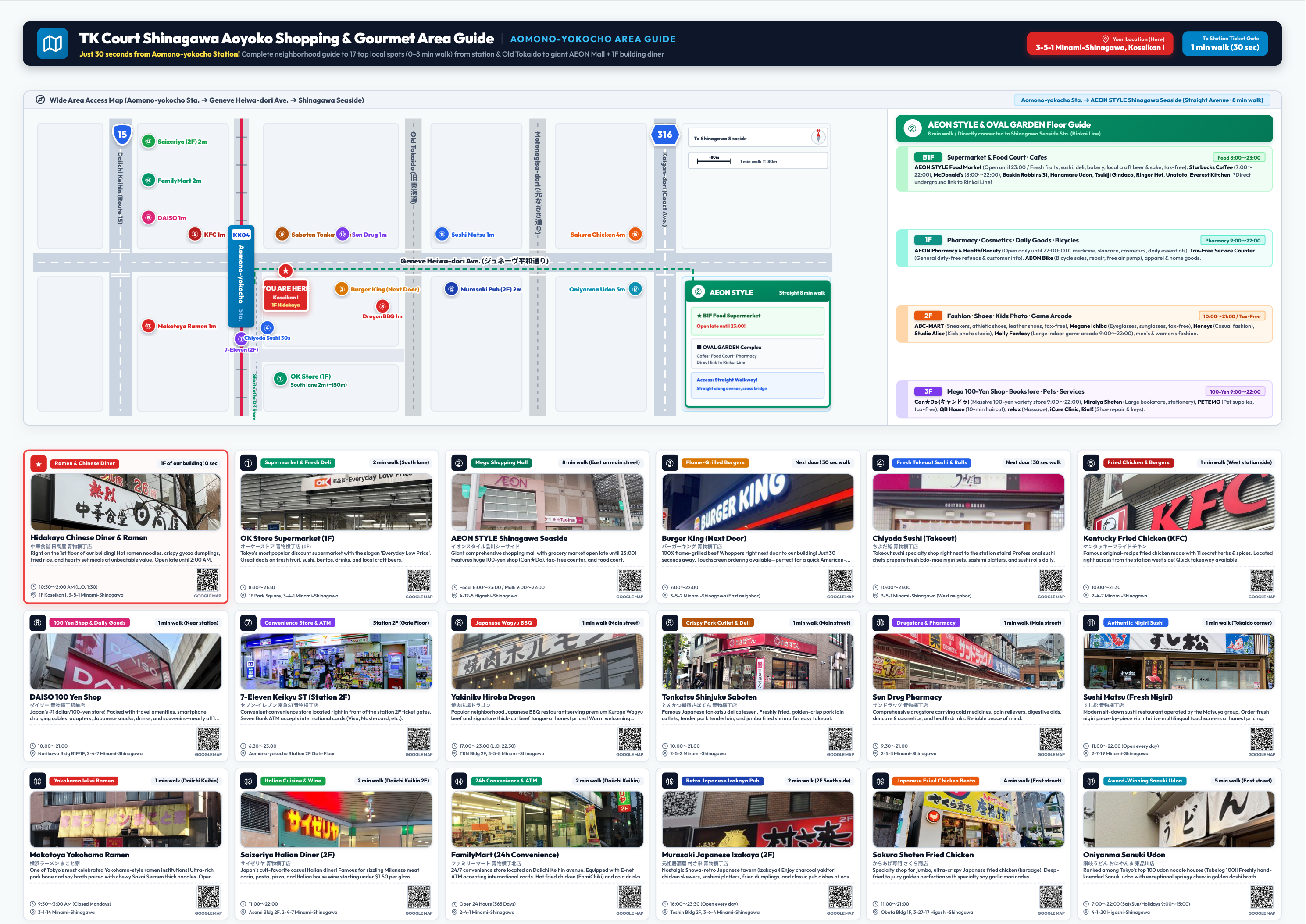Open Google Map link on DAISO 100 Yen Shop card

point(208,755)
